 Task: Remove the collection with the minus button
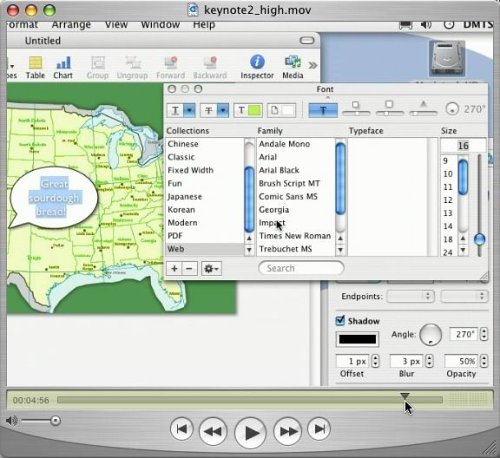[x=189, y=269]
